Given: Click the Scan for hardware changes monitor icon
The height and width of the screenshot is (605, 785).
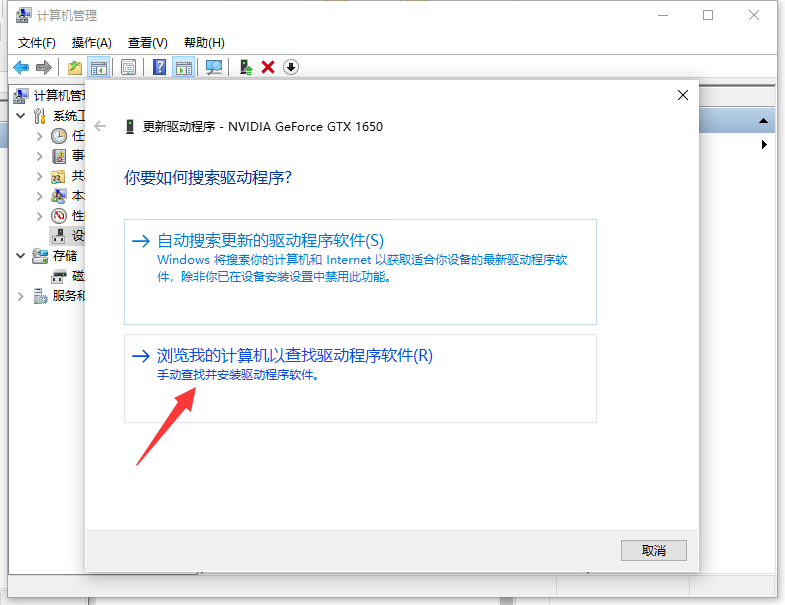Looking at the screenshot, I should tap(213, 67).
